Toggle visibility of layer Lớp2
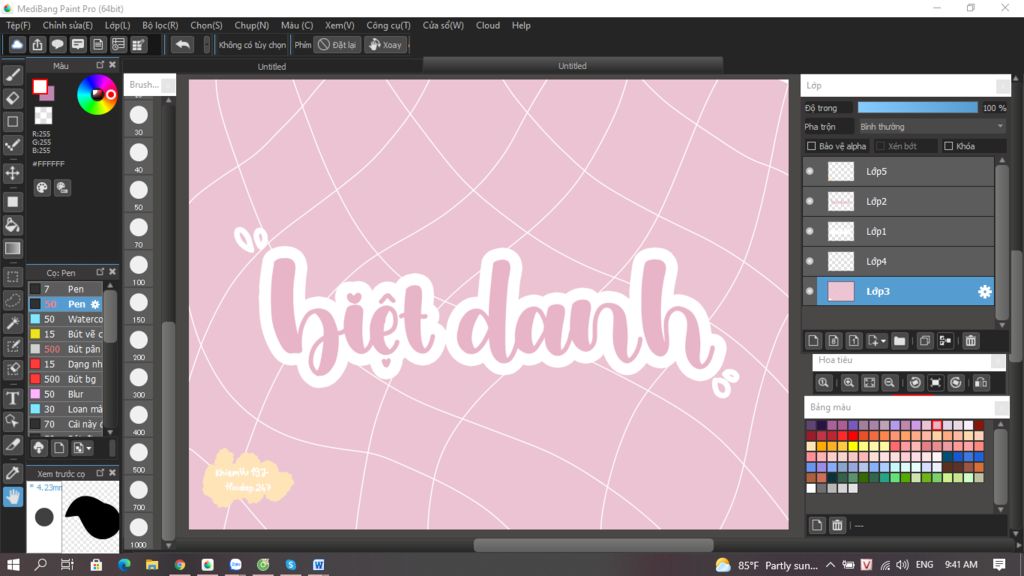The width and height of the screenshot is (1024, 576). tap(810, 201)
